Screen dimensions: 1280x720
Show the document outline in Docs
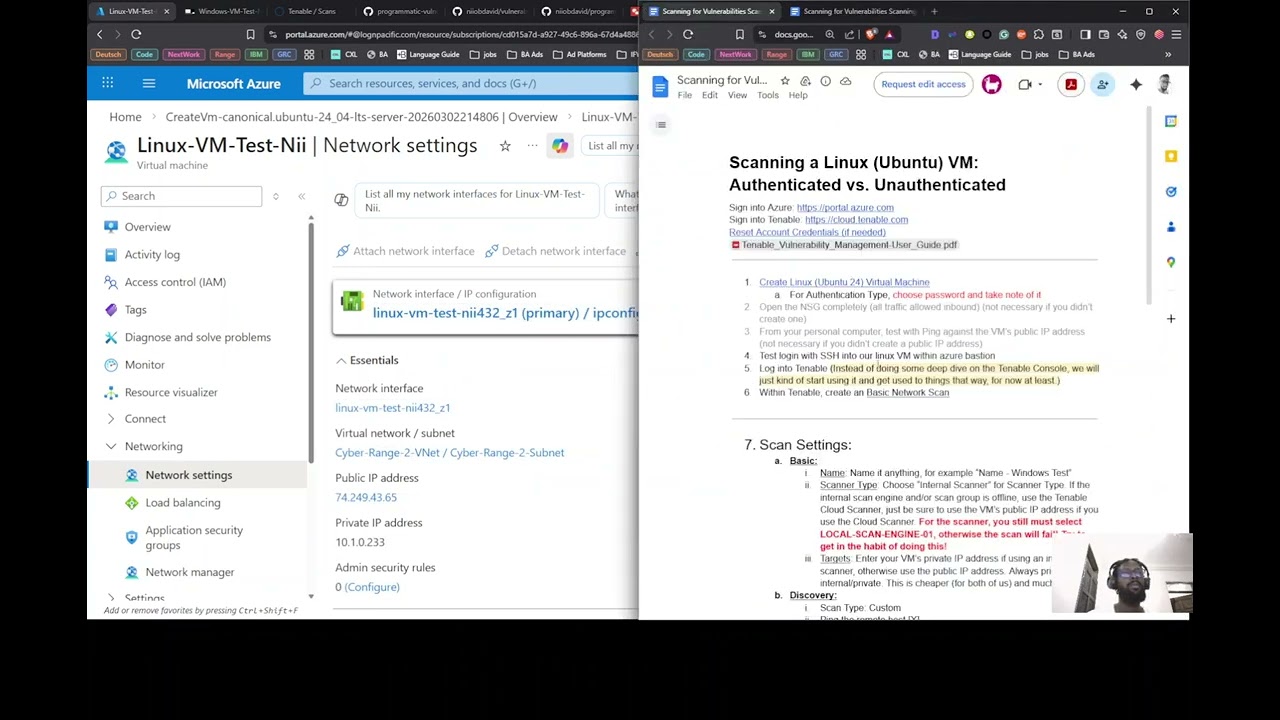[661, 125]
